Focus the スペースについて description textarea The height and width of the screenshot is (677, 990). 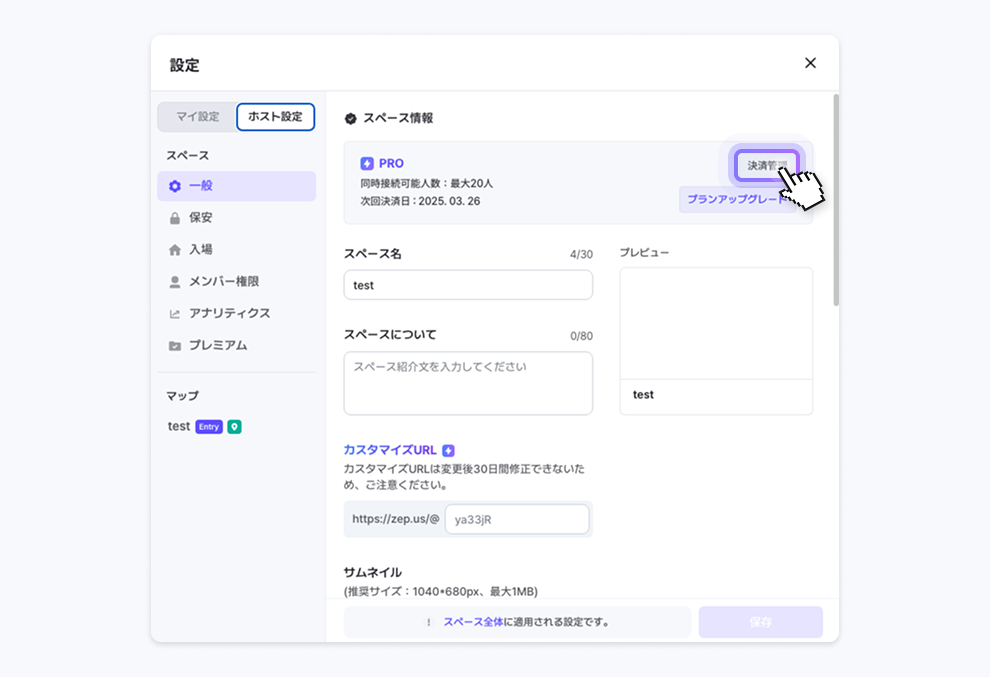(468, 383)
